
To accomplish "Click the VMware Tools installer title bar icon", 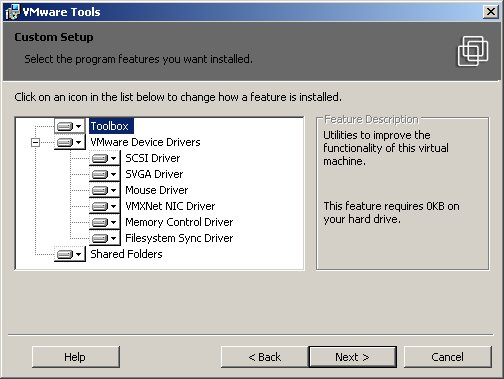I will click(13, 12).
